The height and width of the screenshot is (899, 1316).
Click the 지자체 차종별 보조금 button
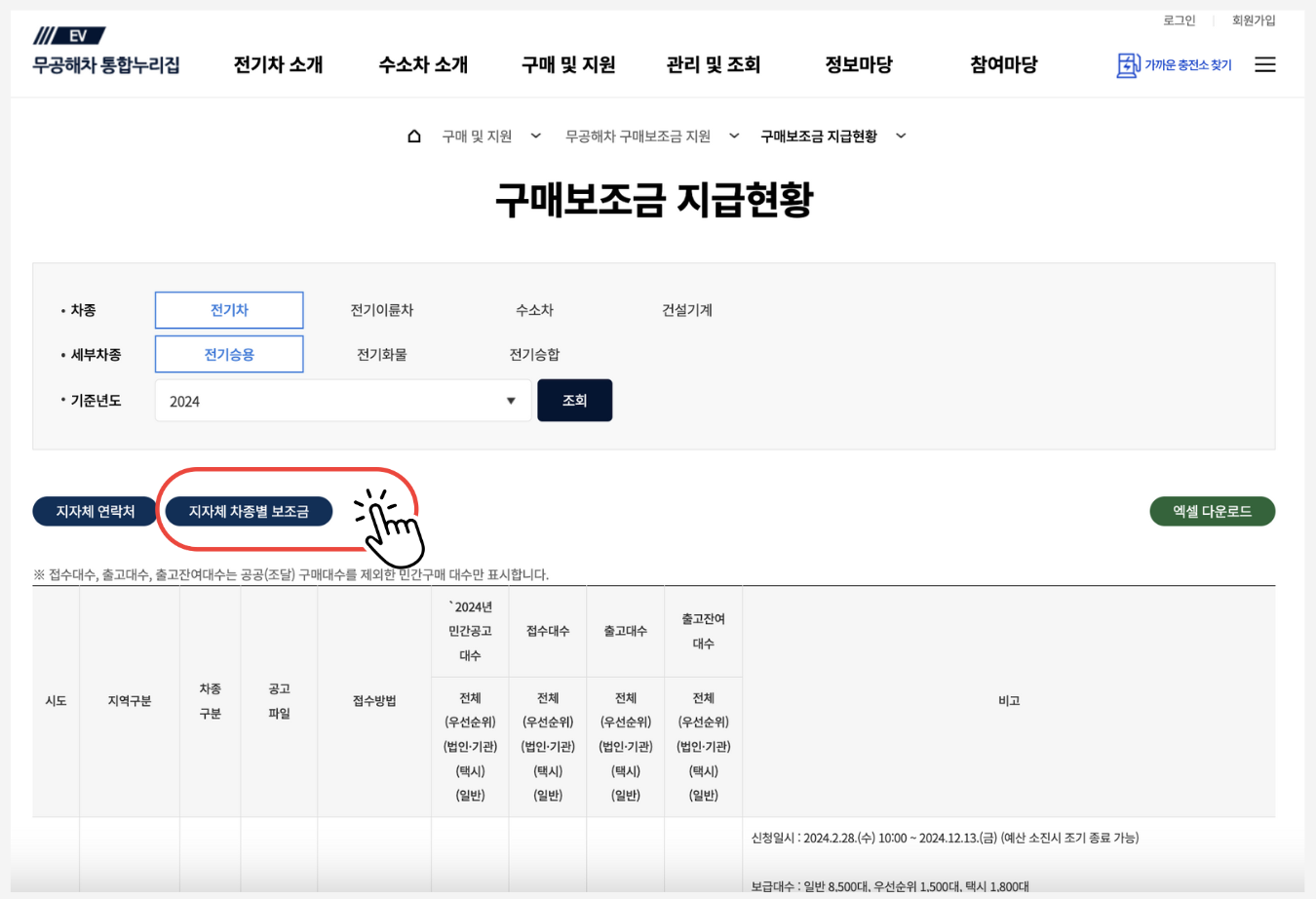(x=249, y=511)
